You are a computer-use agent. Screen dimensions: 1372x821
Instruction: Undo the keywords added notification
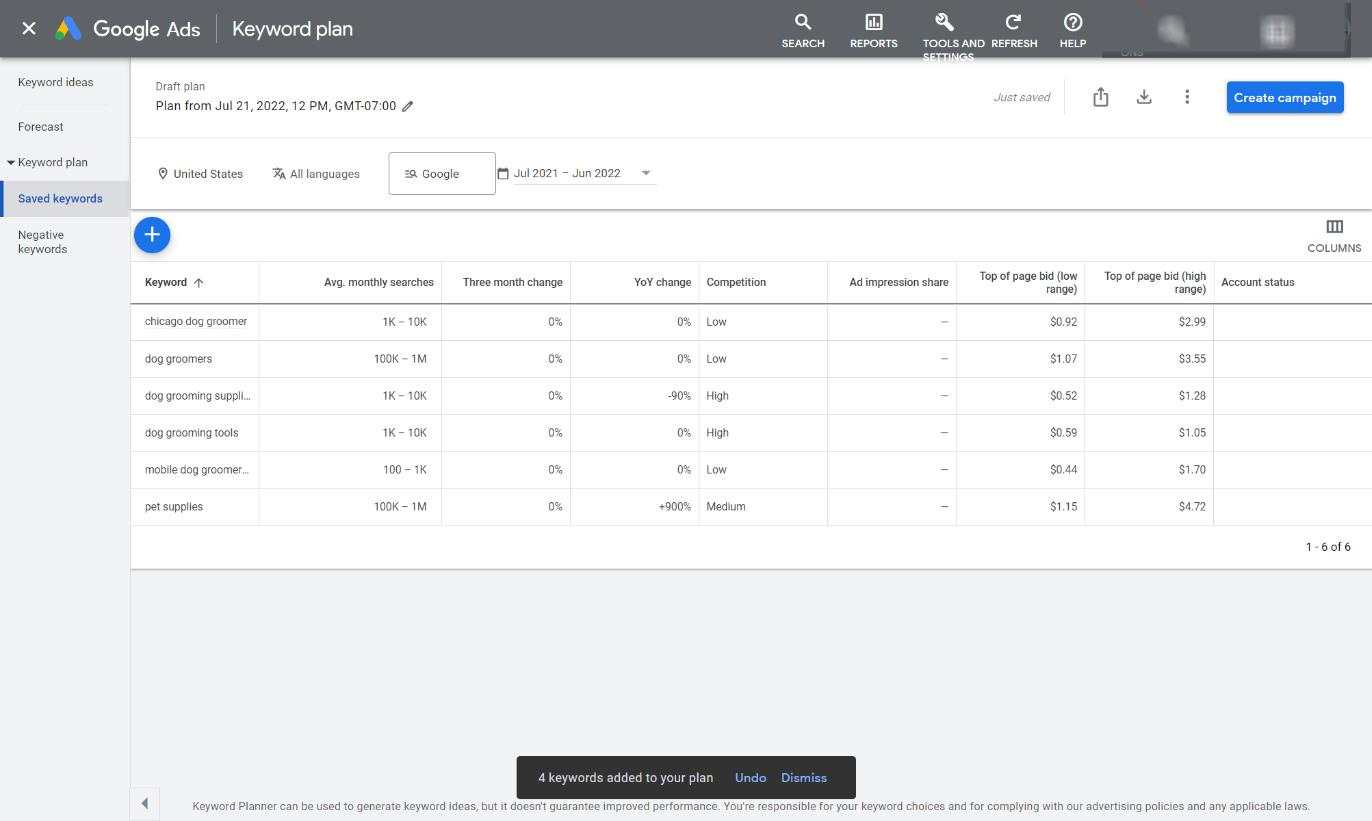pos(750,777)
